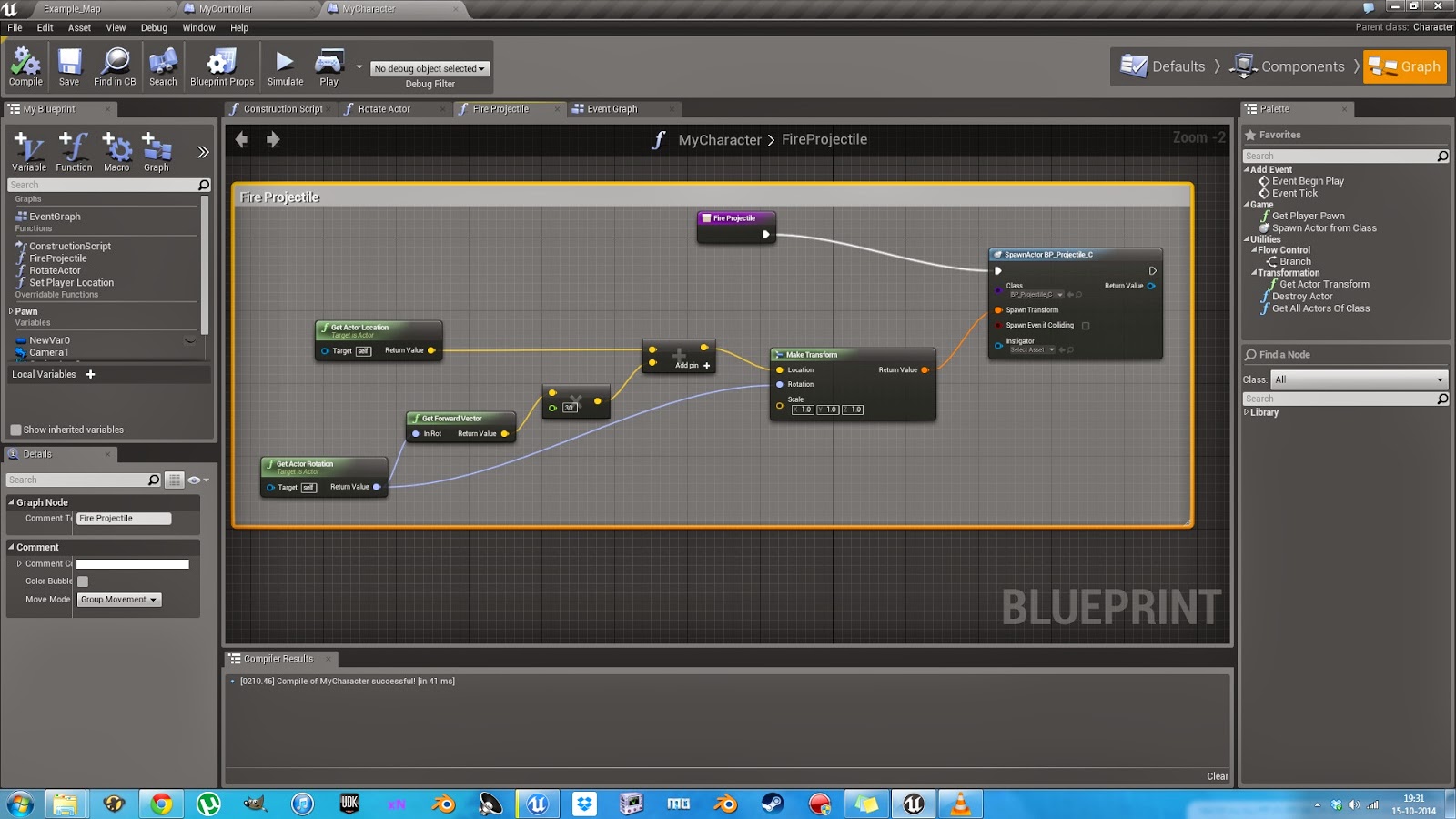Open the Group Movement dropdown
This screenshot has height=819, width=1456.
(x=118, y=599)
